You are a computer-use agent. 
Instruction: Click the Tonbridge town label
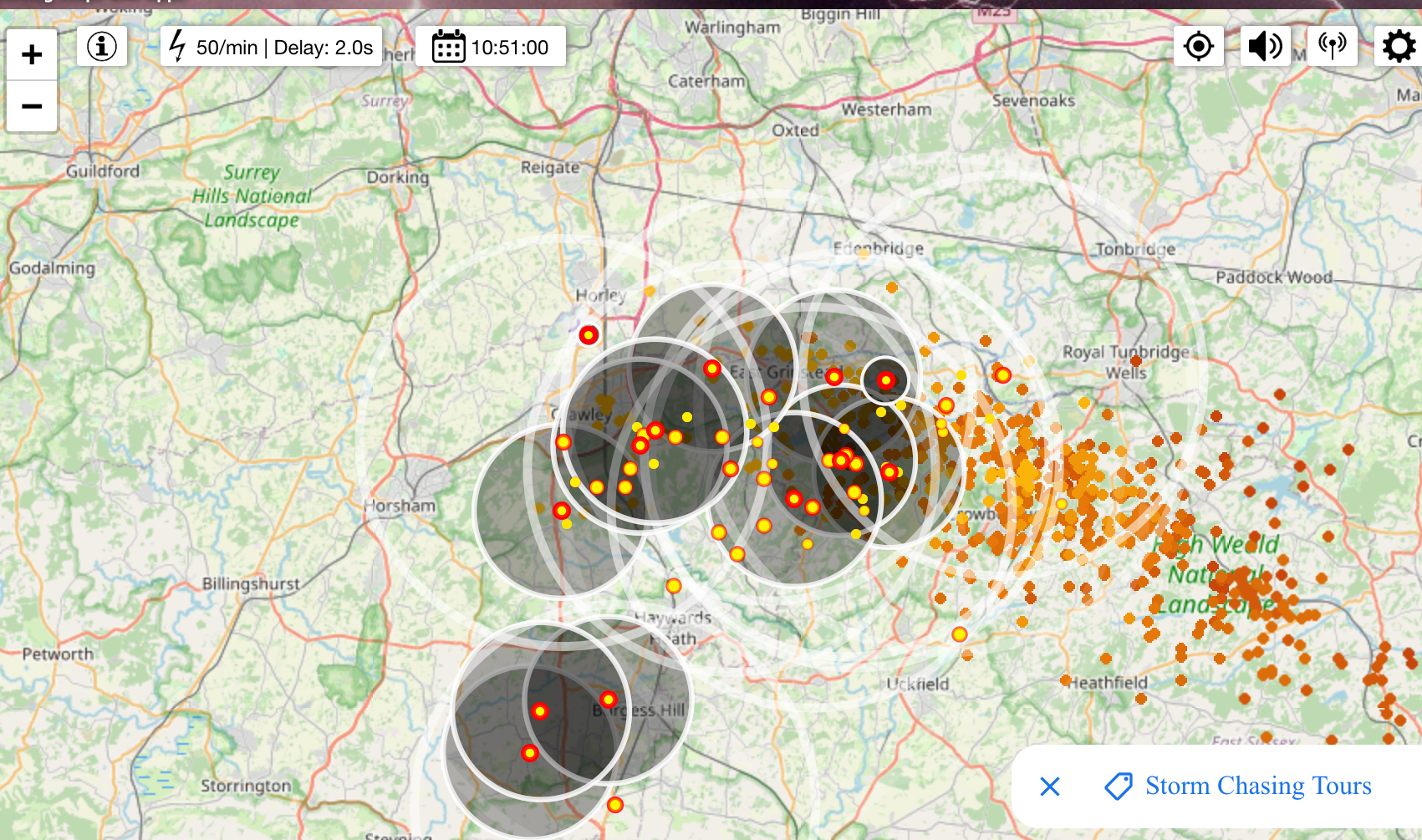pos(1135,249)
